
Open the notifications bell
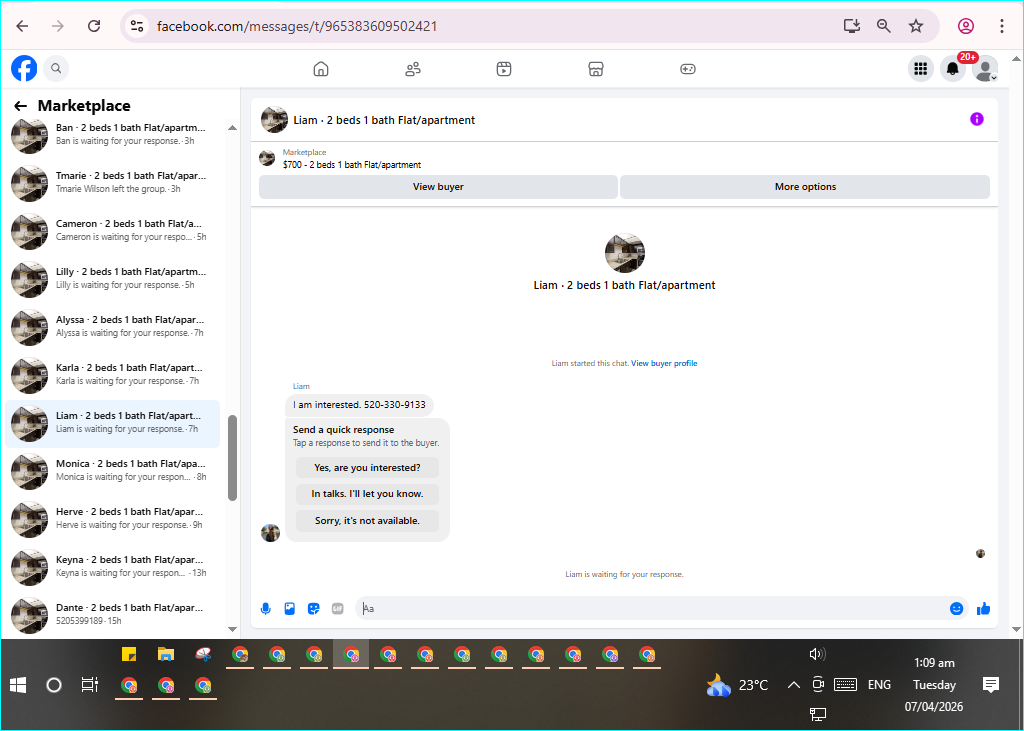(953, 69)
